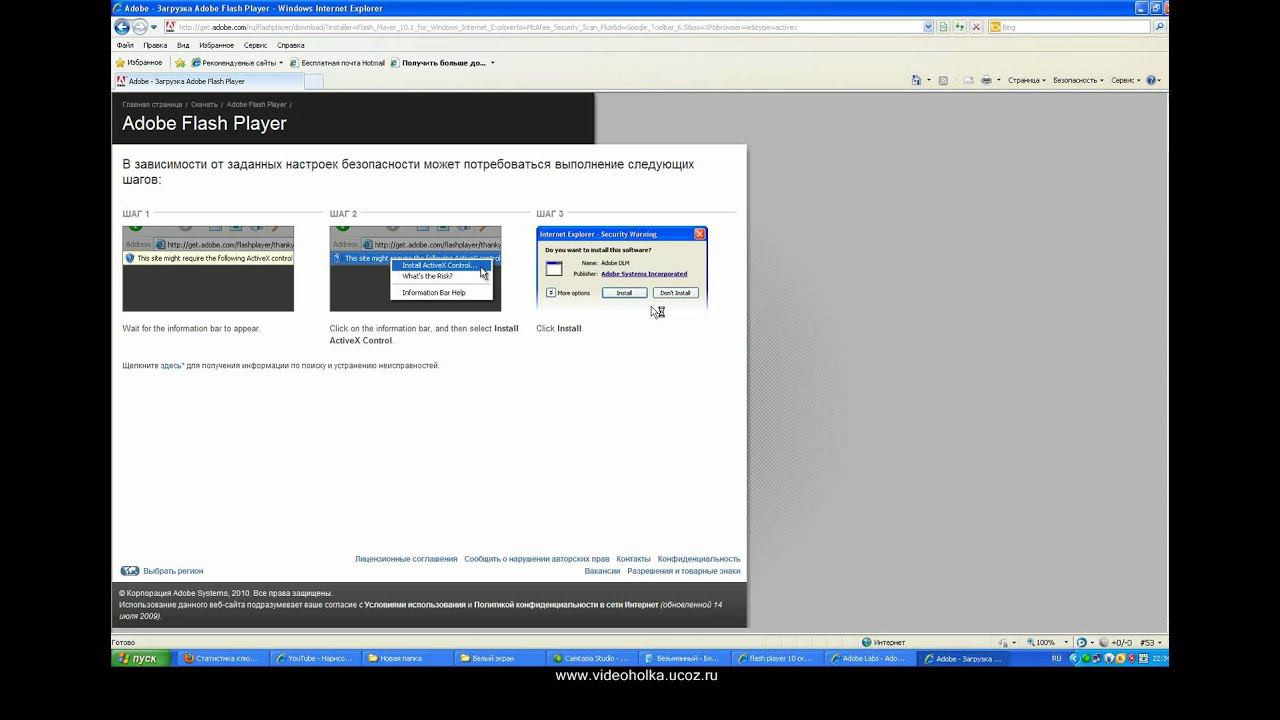Click the search magnifier icon
1280x720 pixels.
coord(1160,27)
